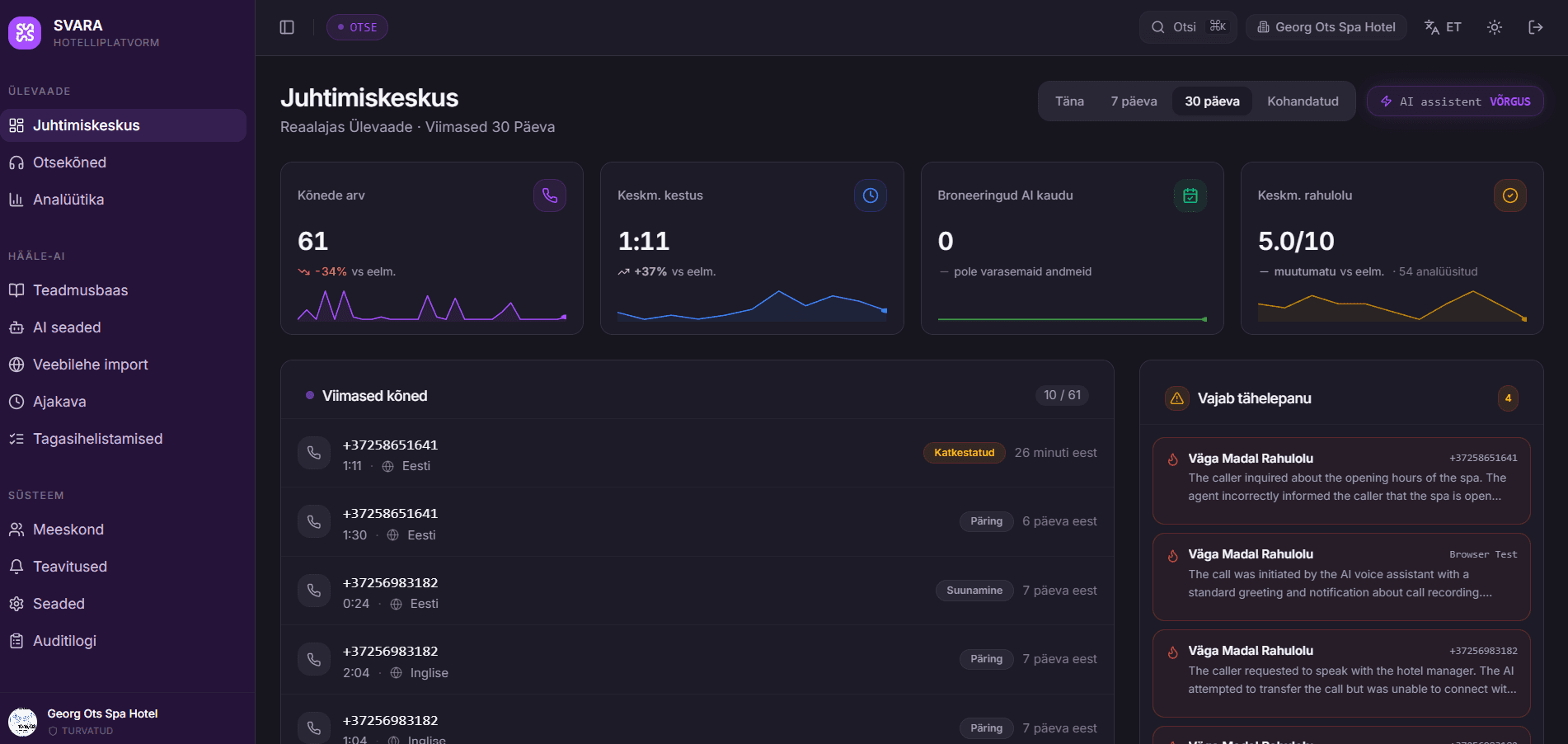Click the Keskm. rahulolu orange chart
Image resolution: width=1568 pixels, height=744 pixels.
1392,305
